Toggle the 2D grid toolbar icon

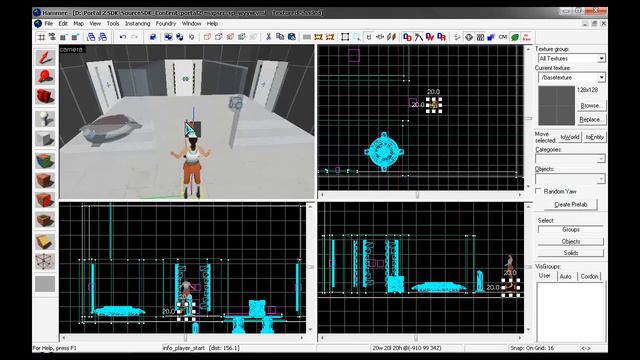click(x=41, y=37)
